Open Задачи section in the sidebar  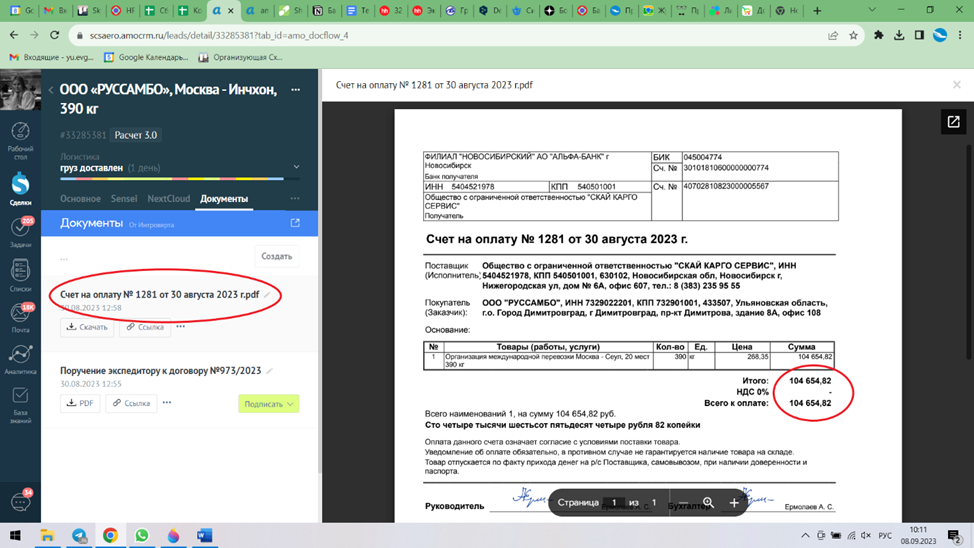20,232
